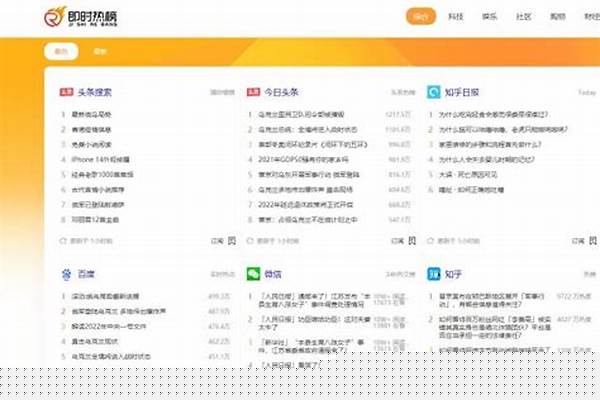Open the 微信 section title
The height and width of the screenshot is (400, 600).
(273, 274)
